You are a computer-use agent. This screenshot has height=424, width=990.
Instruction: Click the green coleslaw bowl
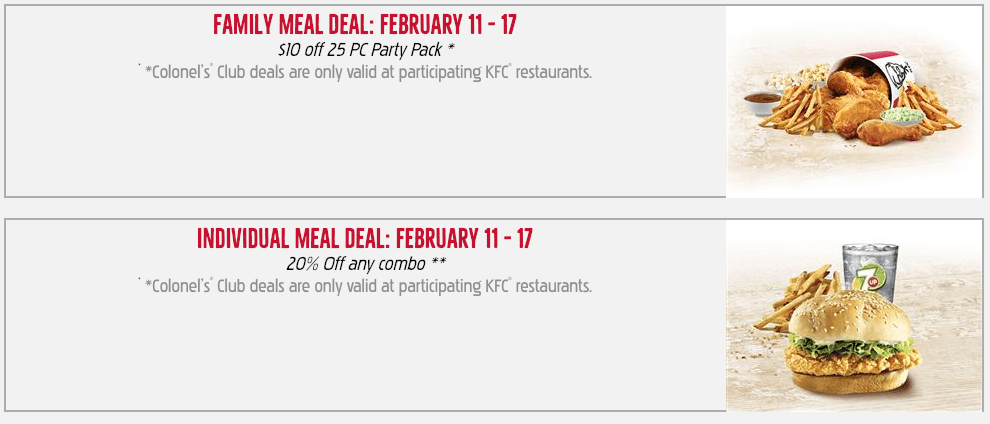[x=902, y=116]
